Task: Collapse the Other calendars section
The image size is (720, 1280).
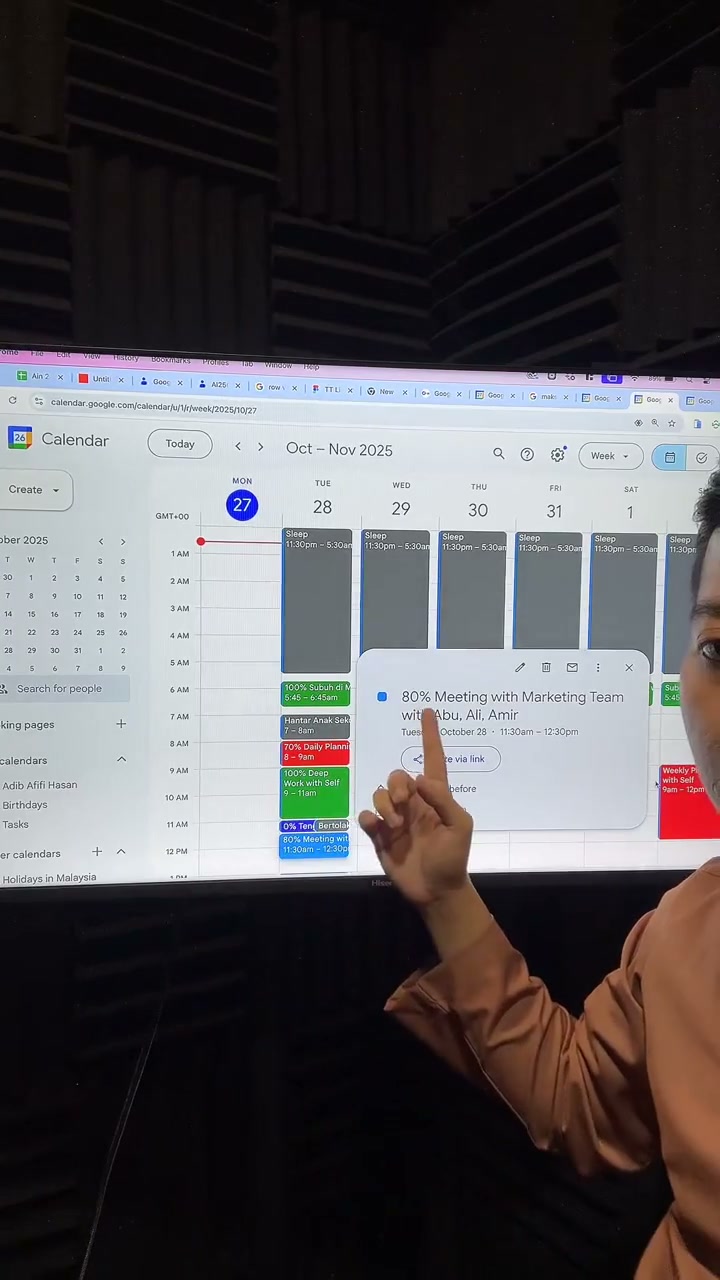Action: tap(121, 851)
